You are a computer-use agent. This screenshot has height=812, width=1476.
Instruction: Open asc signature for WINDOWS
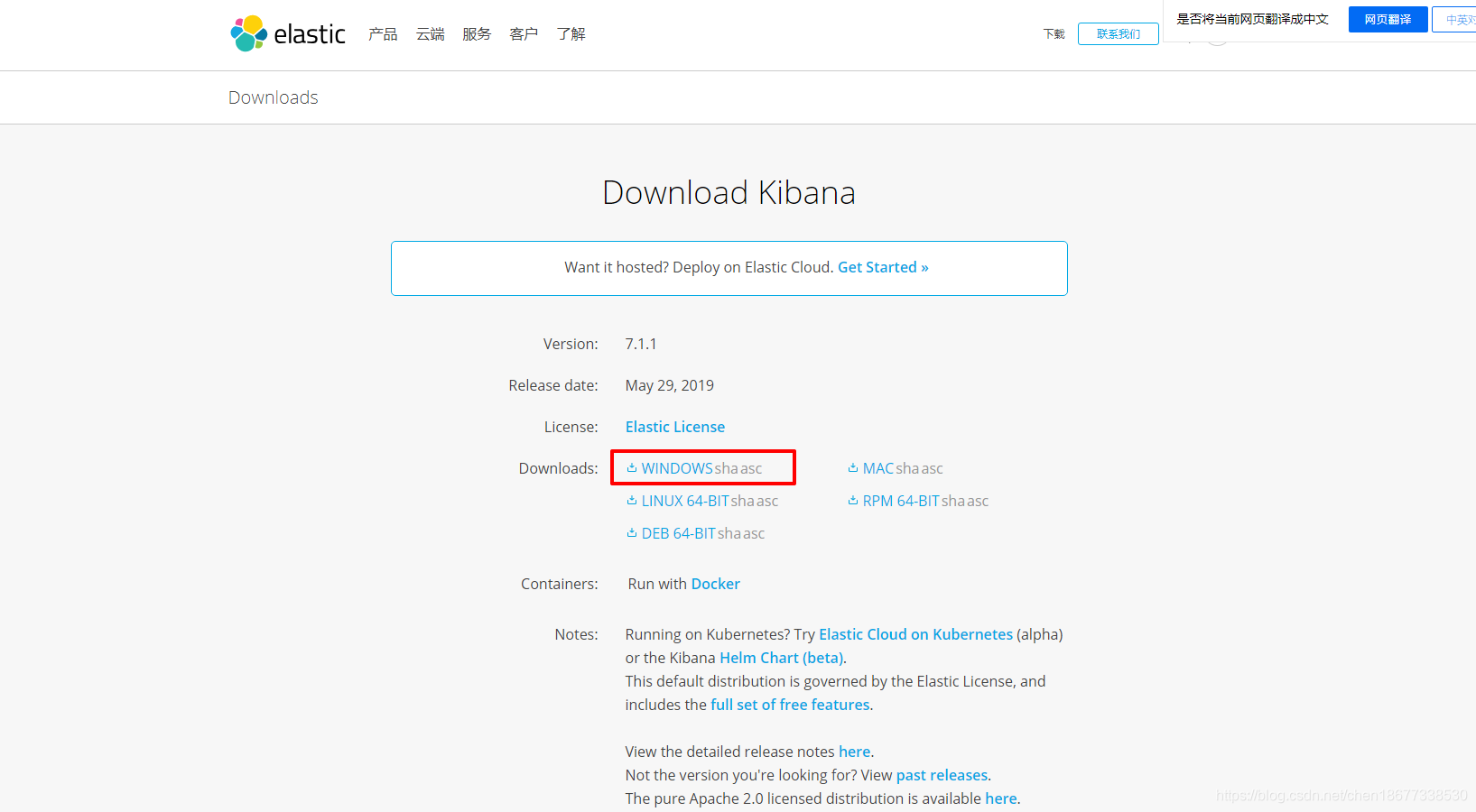pyautogui.click(x=751, y=468)
